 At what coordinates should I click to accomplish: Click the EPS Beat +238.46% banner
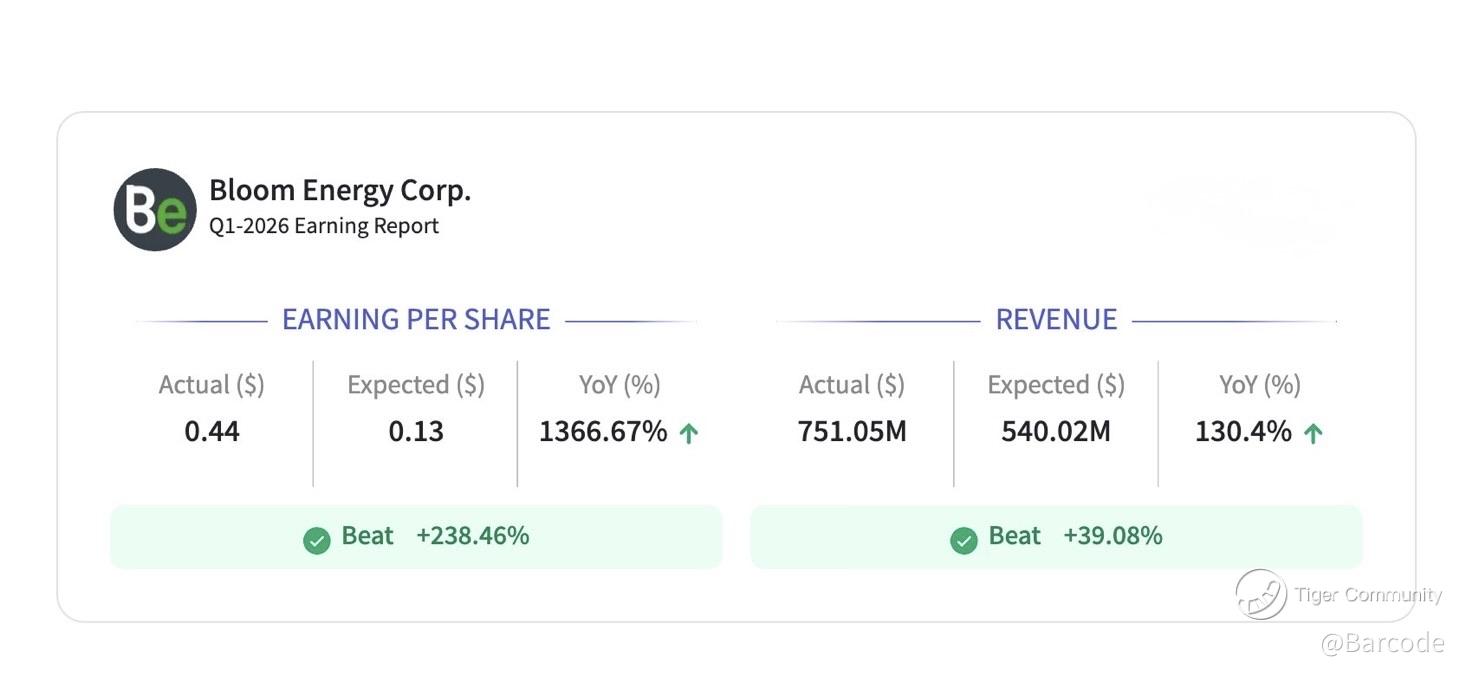tap(416, 537)
